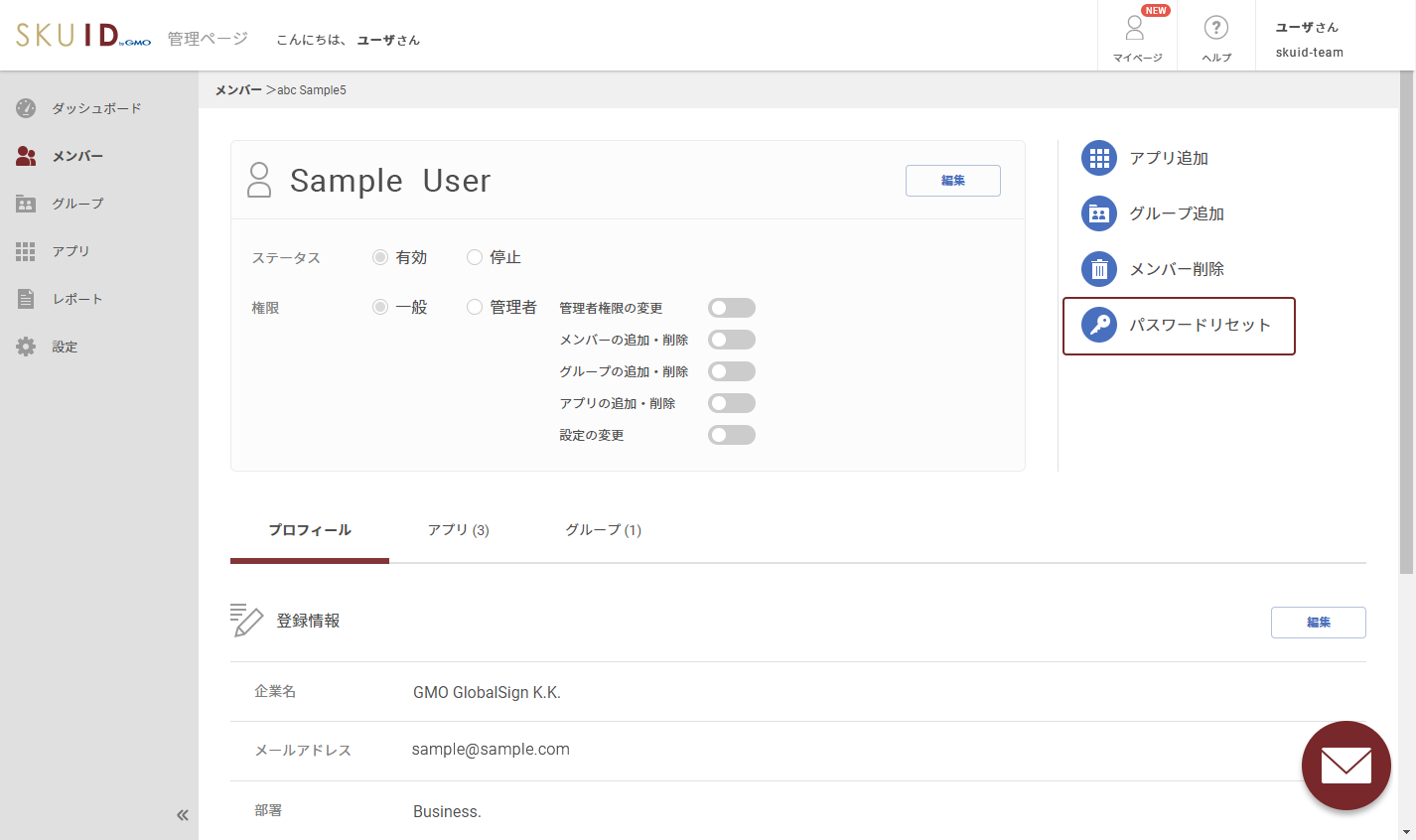Click 編集 button beside Sample User
Viewport: 1416px width, 840px height.
tap(952, 181)
